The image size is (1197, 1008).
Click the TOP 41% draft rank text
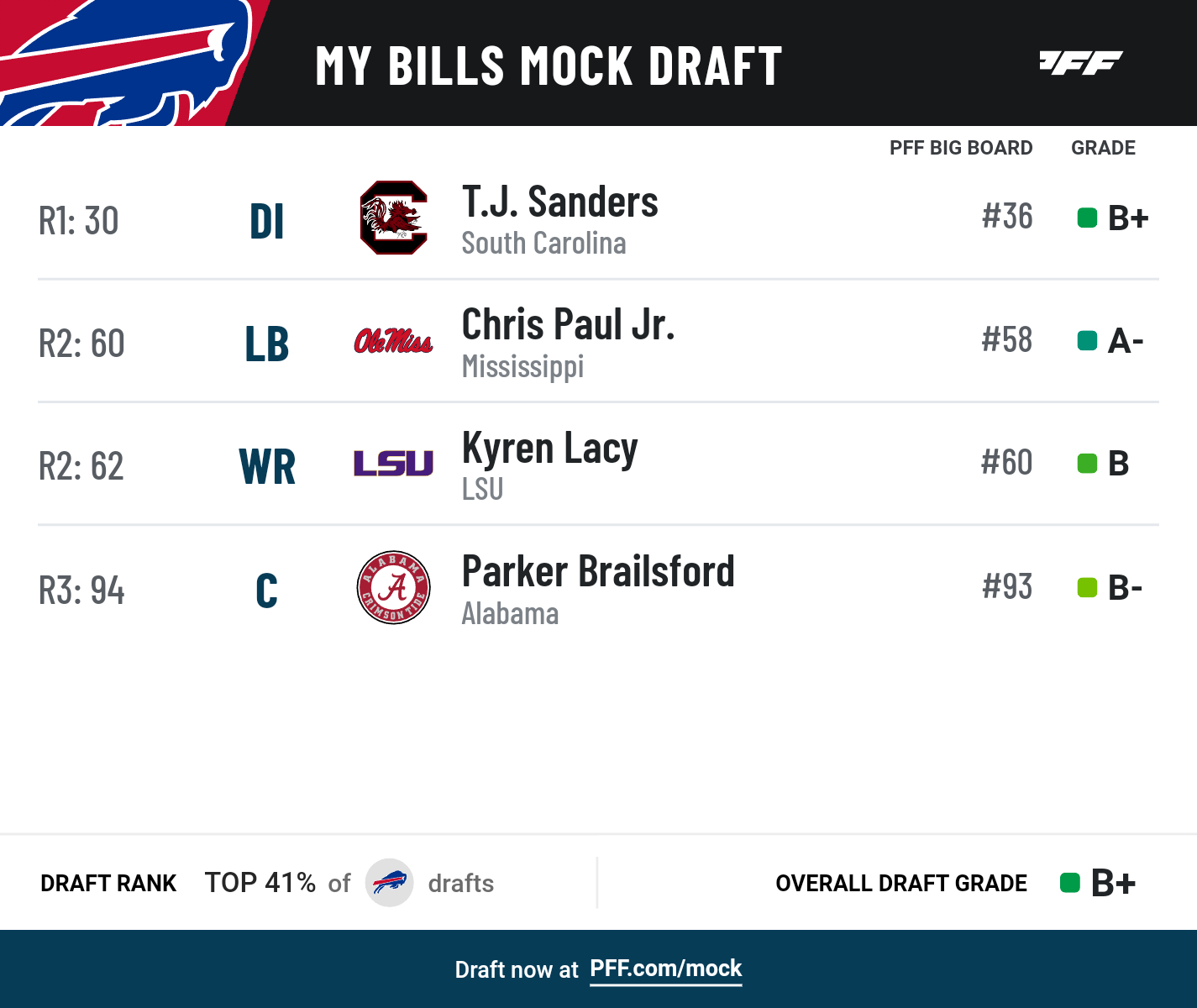point(260,883)
